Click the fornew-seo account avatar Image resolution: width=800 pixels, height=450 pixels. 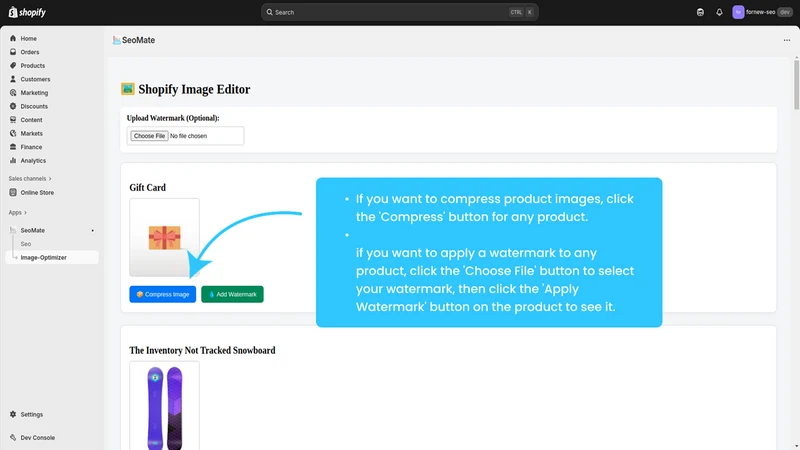tap(738, 12)
